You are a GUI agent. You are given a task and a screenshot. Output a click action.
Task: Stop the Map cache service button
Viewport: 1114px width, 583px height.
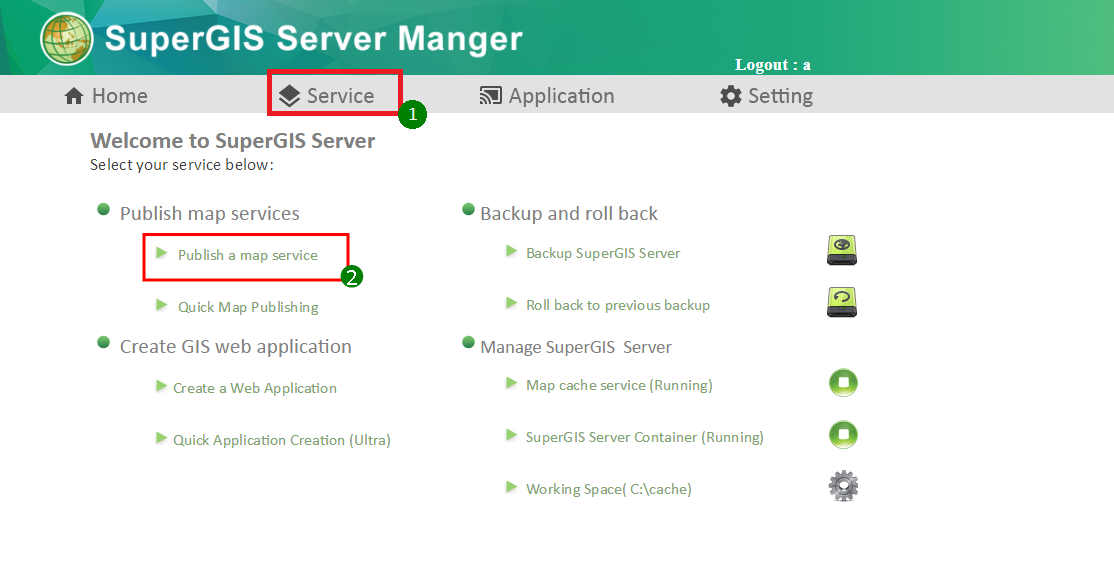click(843, 383)
